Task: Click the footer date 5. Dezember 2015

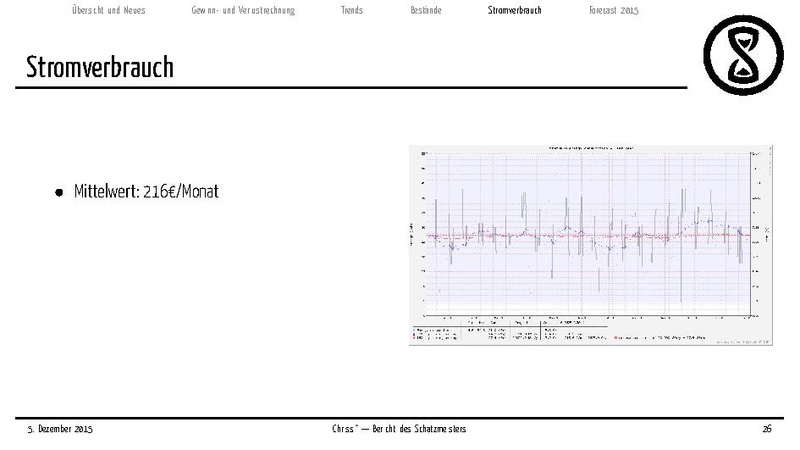Action: 59,429
